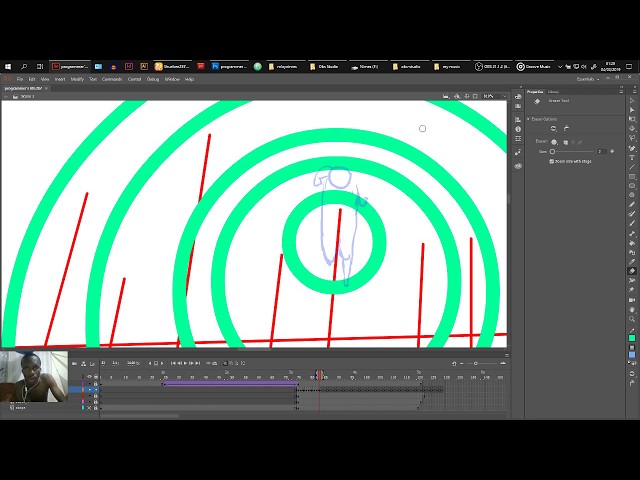This screenshot has height=480, width=640.
Task: Select the Paint Bucket tool
Action: tap(632, 243)
